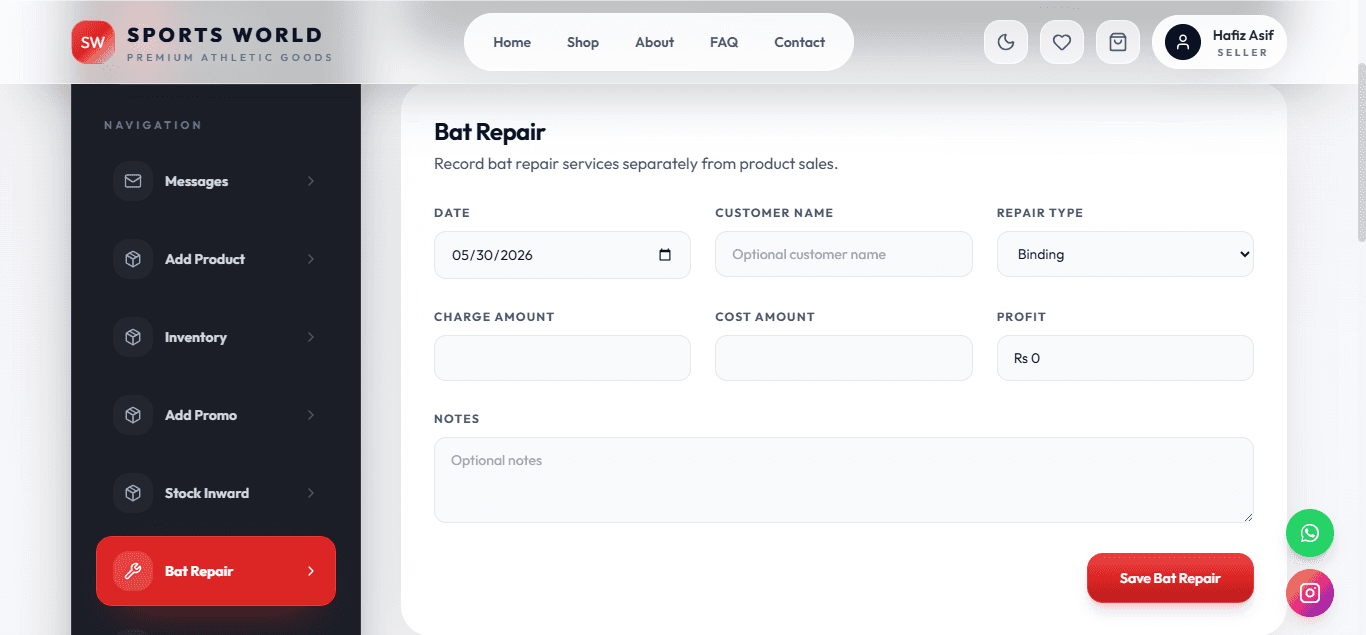Expand Messages chevron arrow

311,181
